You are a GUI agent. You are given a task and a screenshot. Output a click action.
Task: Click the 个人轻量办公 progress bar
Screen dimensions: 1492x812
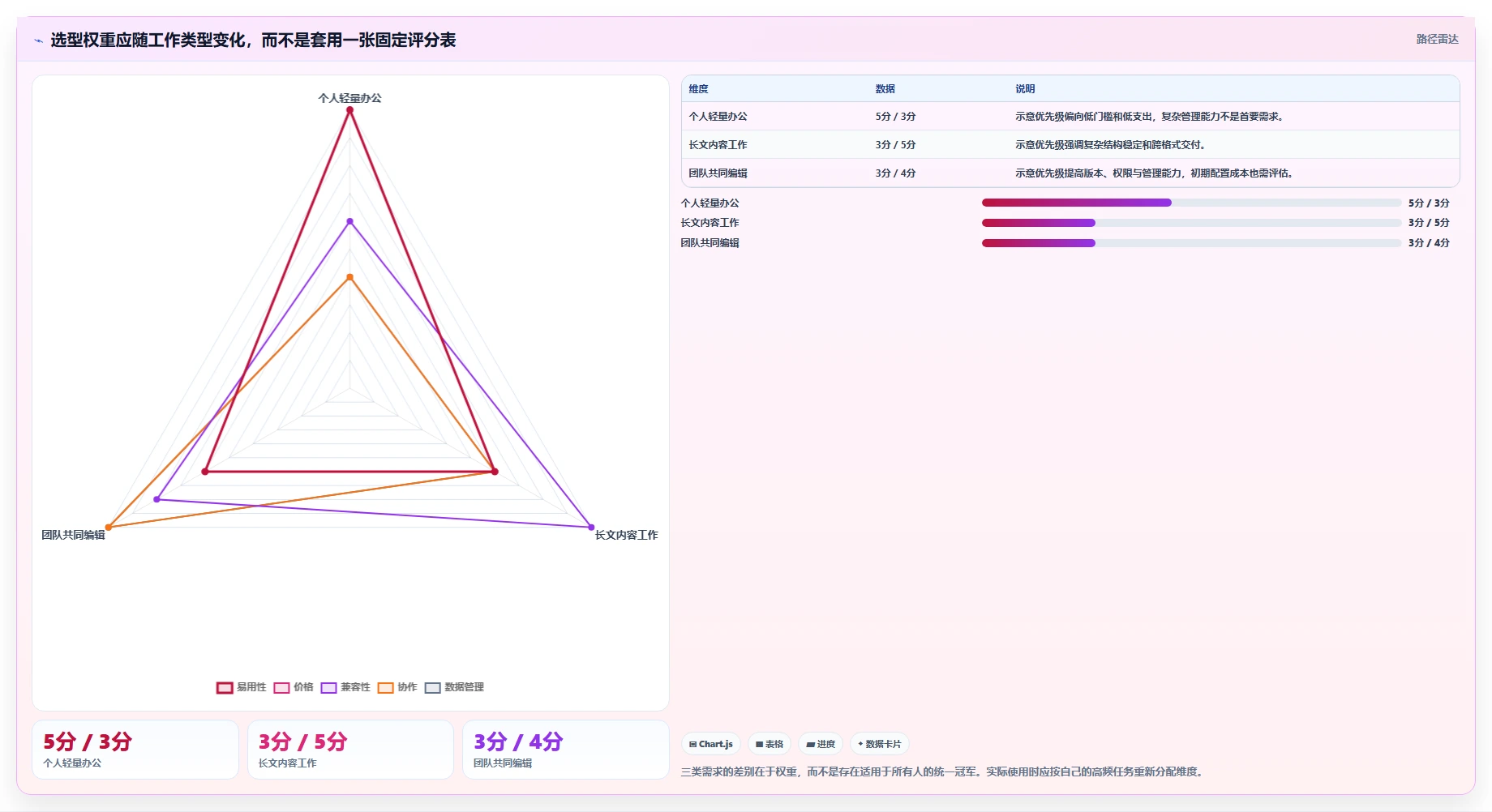(x=1191, y=203)
